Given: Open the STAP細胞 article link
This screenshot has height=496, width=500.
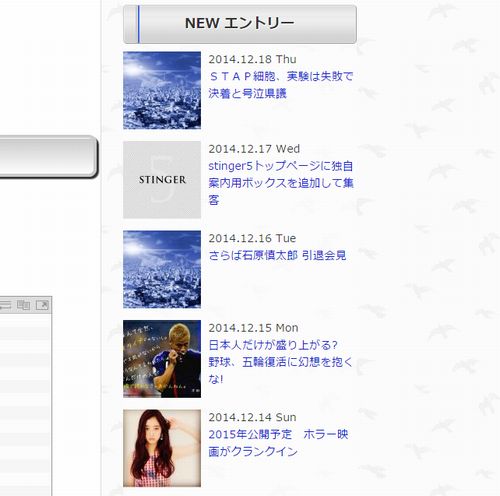Looking at the screenshot, I should [x=281, y=85].
